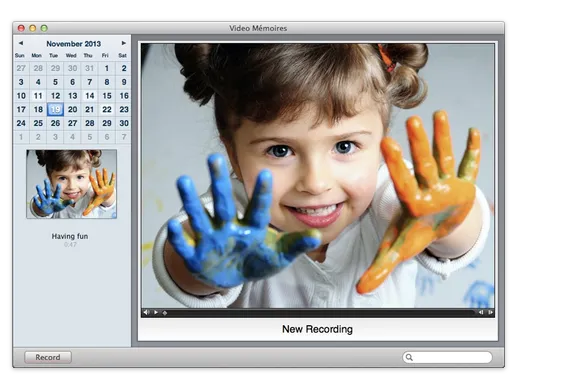Viewport: 586px width, 391px height.
Task: Click the search magnifier icon
Action: (x=409, y=357)
